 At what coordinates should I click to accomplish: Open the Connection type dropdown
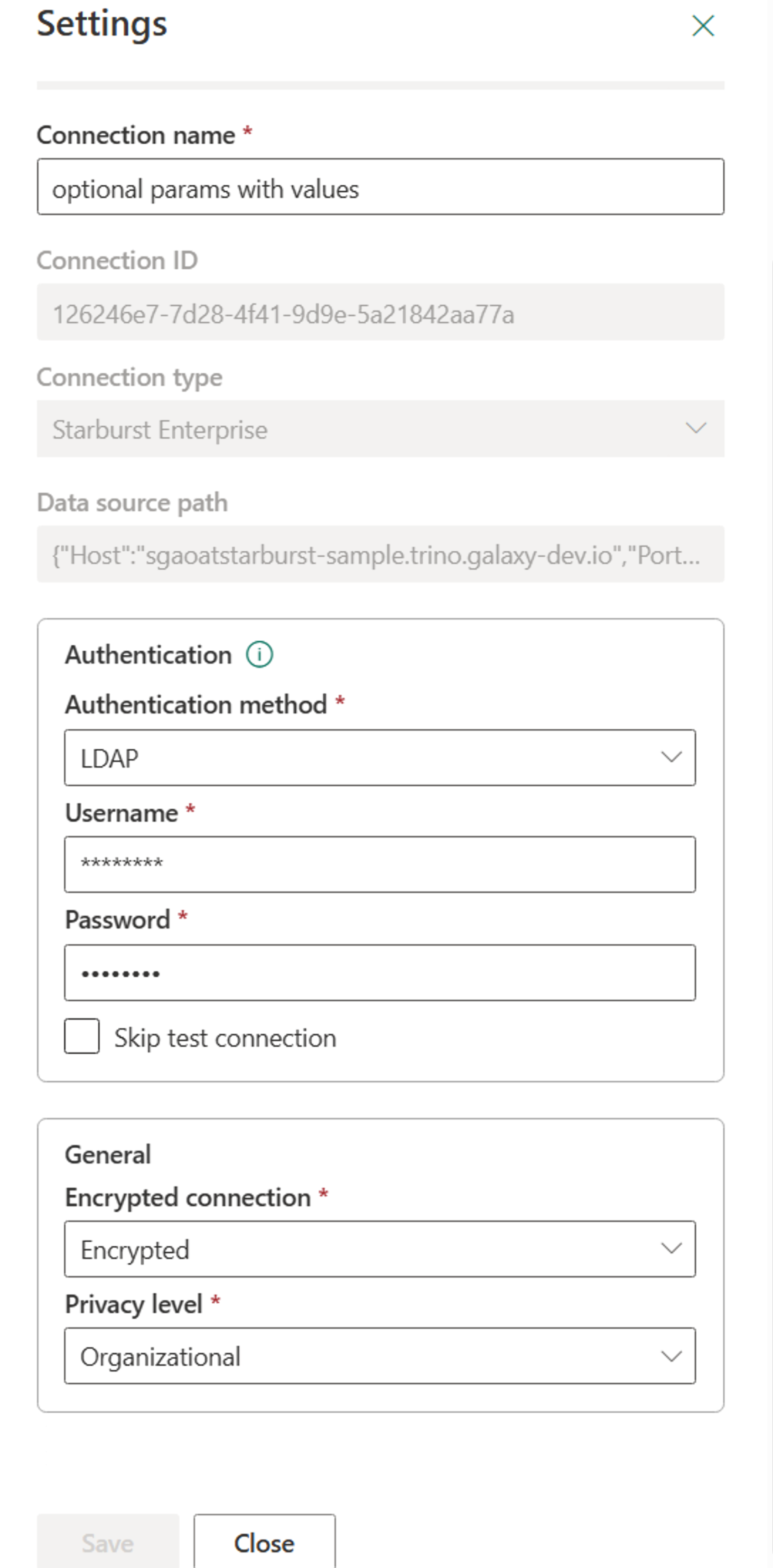(380, 429)
